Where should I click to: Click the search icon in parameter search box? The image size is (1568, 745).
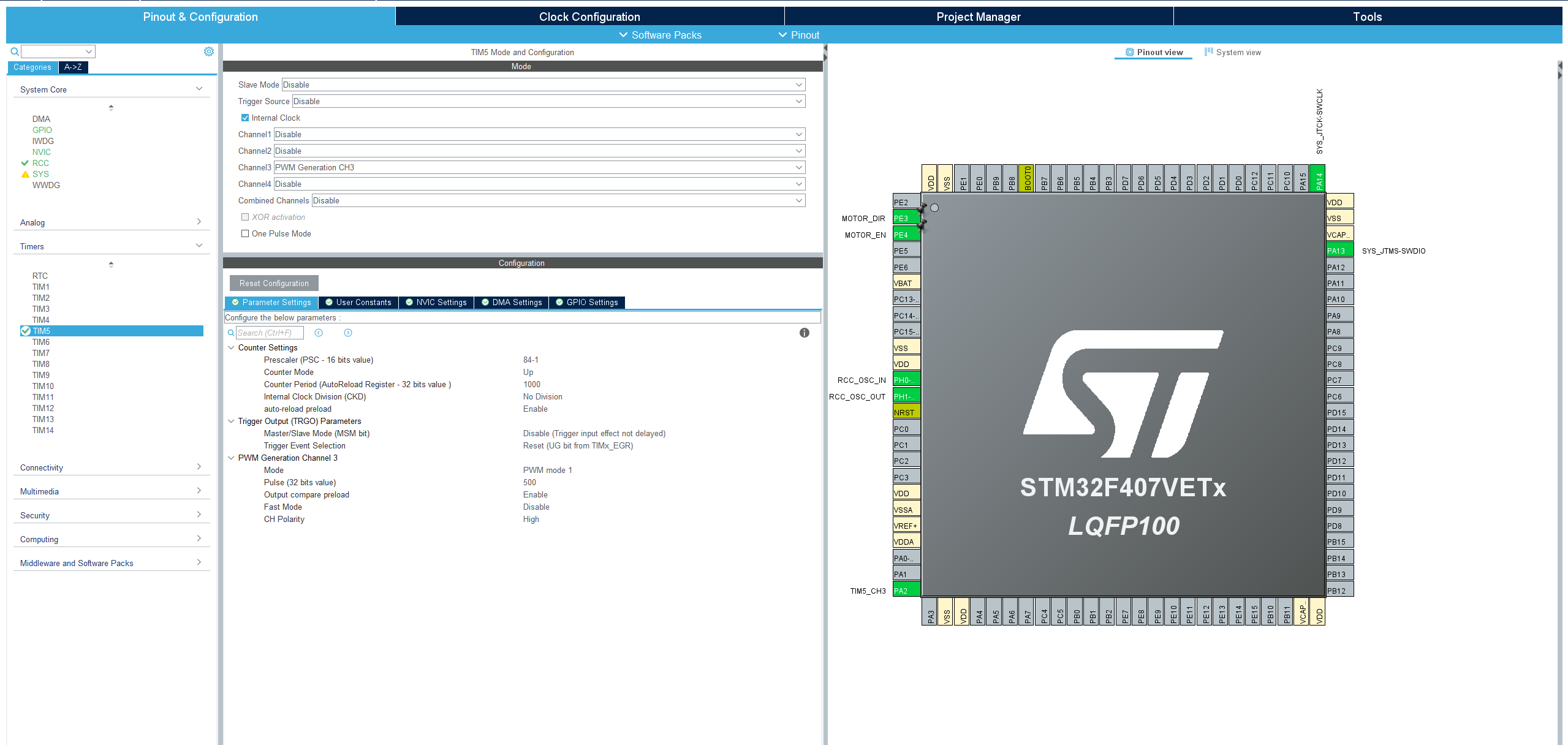(231, 333)
